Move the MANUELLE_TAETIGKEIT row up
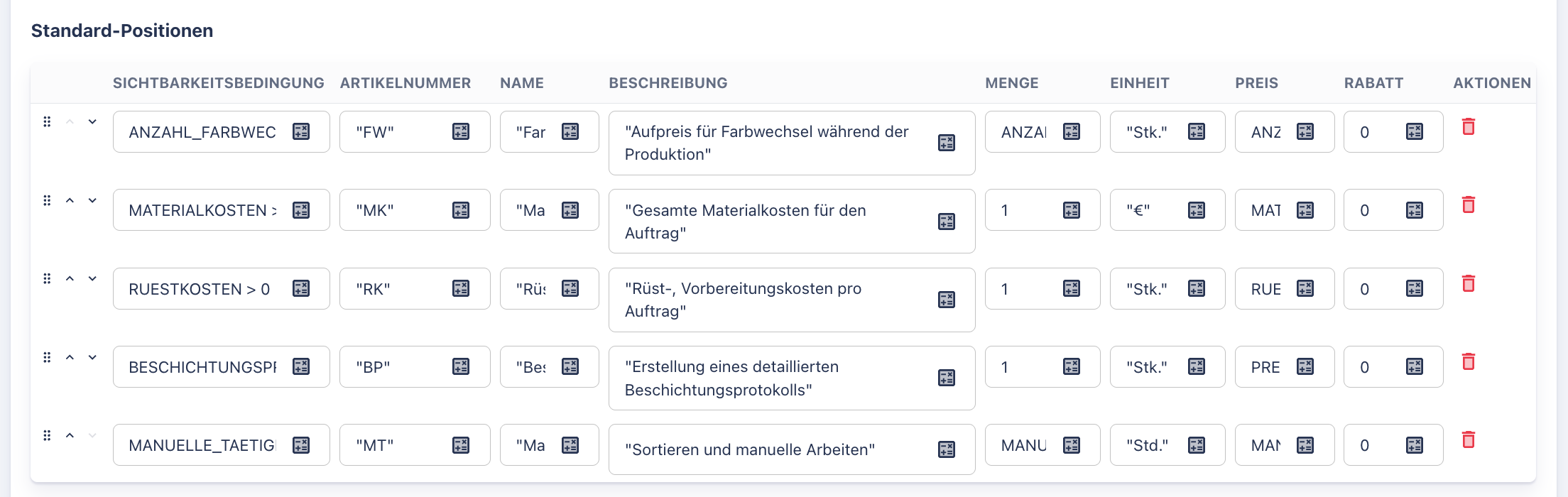Viewport: 1568px width, 497px height. coord(70,435)
